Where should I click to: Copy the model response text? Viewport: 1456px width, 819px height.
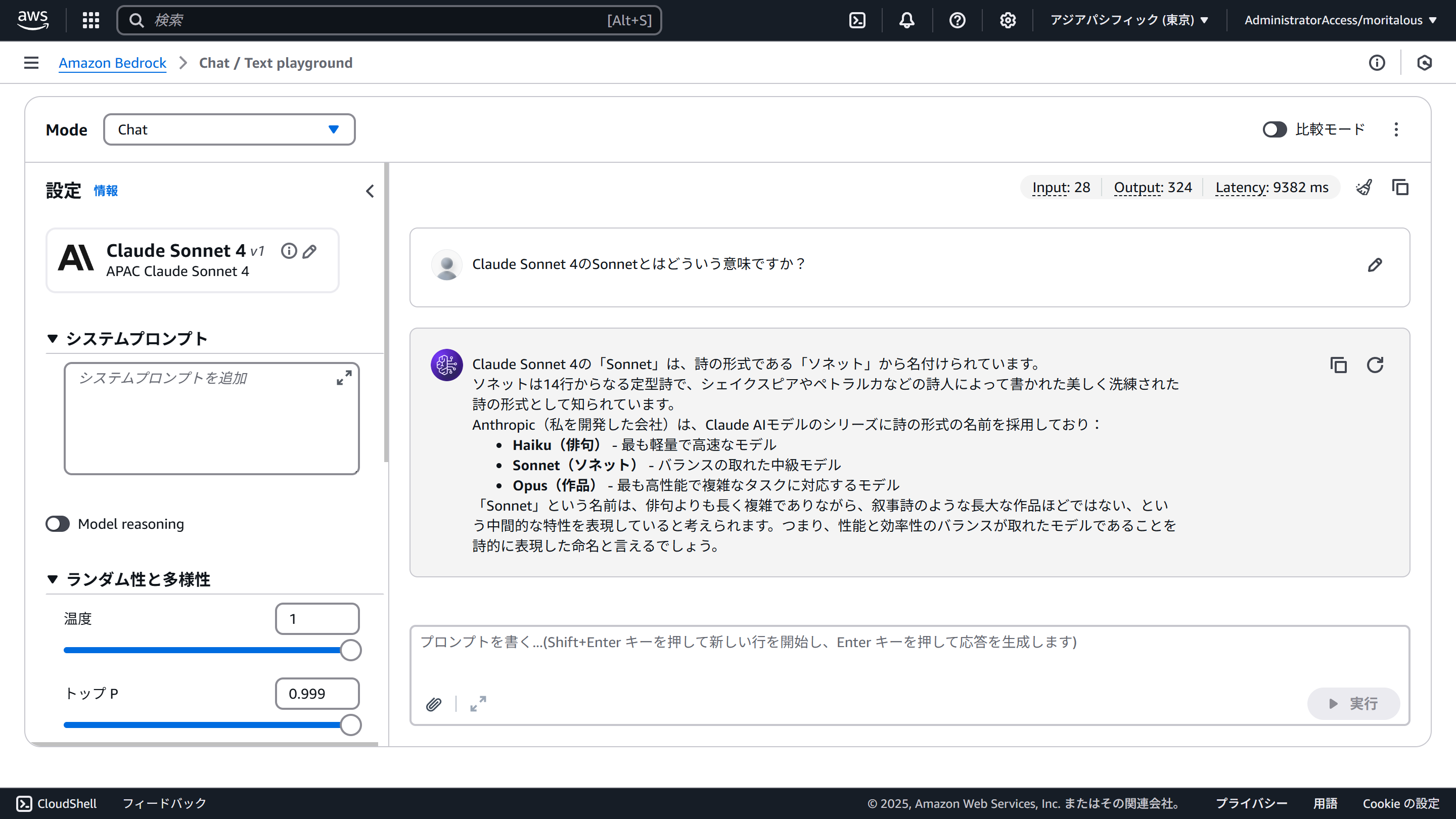point(1338,365)
